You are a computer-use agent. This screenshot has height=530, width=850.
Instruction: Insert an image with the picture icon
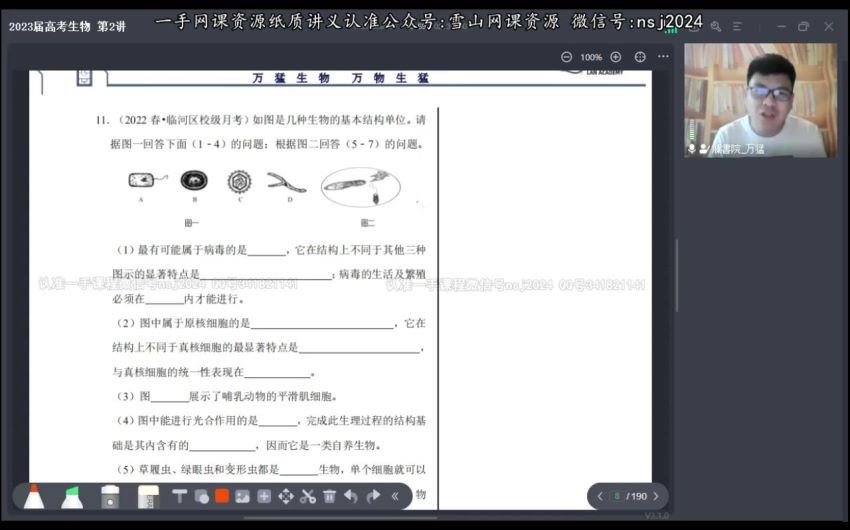point(243,496)
